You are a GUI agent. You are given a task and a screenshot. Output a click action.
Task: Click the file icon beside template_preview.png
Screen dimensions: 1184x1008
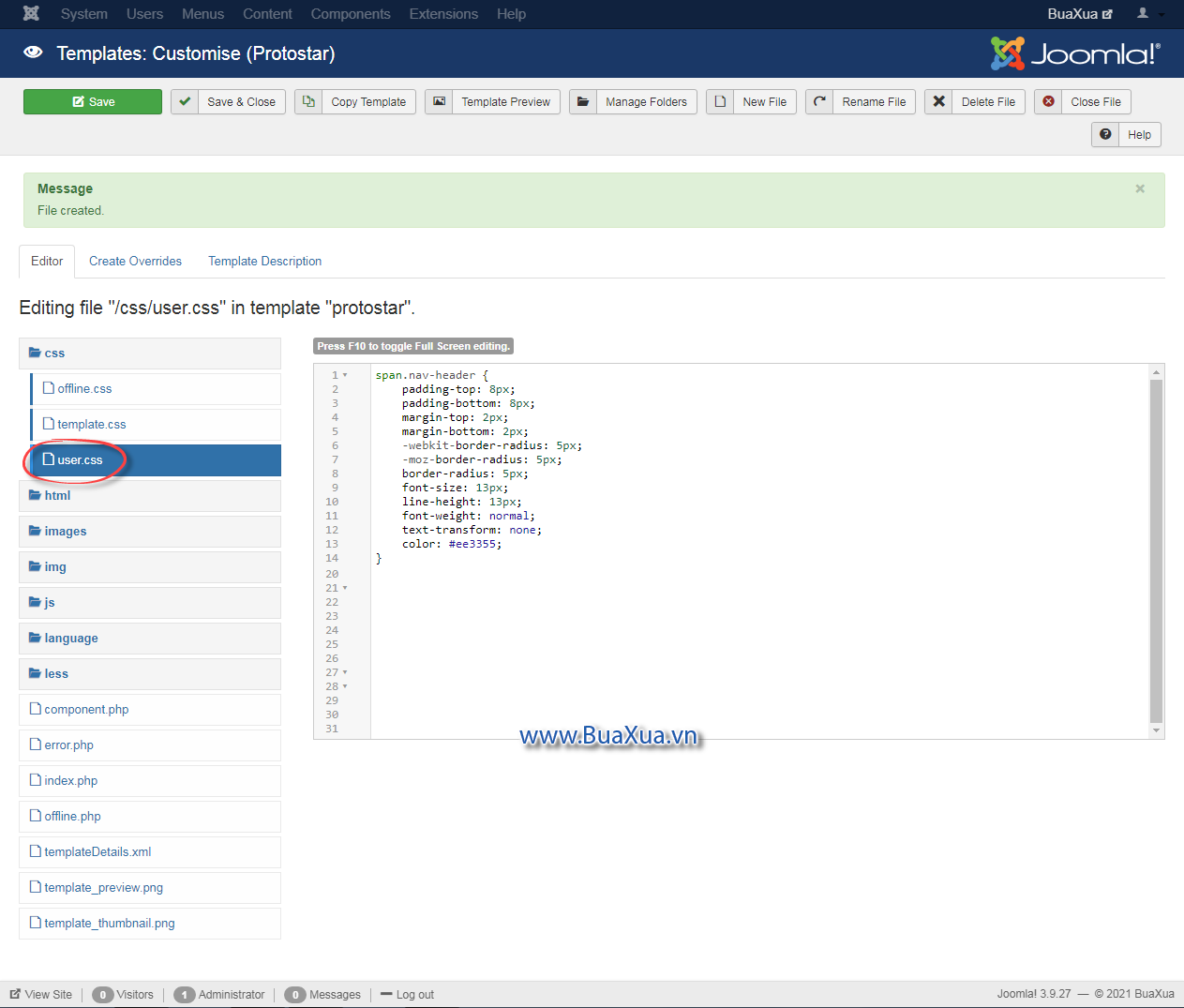click(x=36, y=887)
